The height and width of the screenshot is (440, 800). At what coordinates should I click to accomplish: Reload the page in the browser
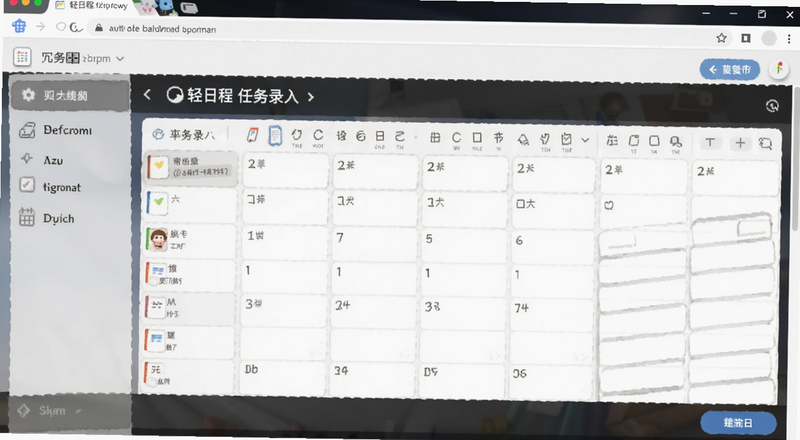76,28
